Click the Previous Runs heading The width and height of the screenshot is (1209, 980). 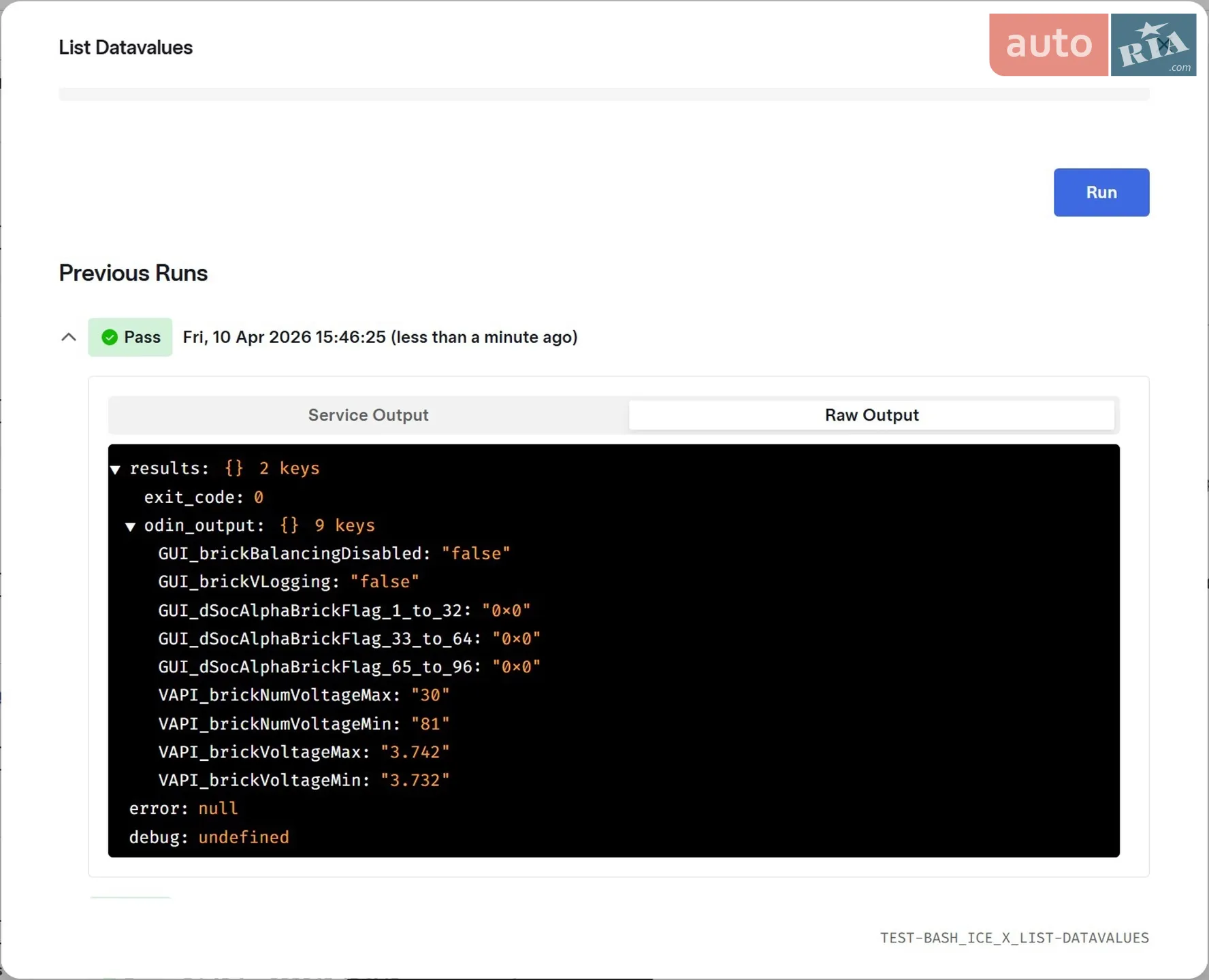133,273
